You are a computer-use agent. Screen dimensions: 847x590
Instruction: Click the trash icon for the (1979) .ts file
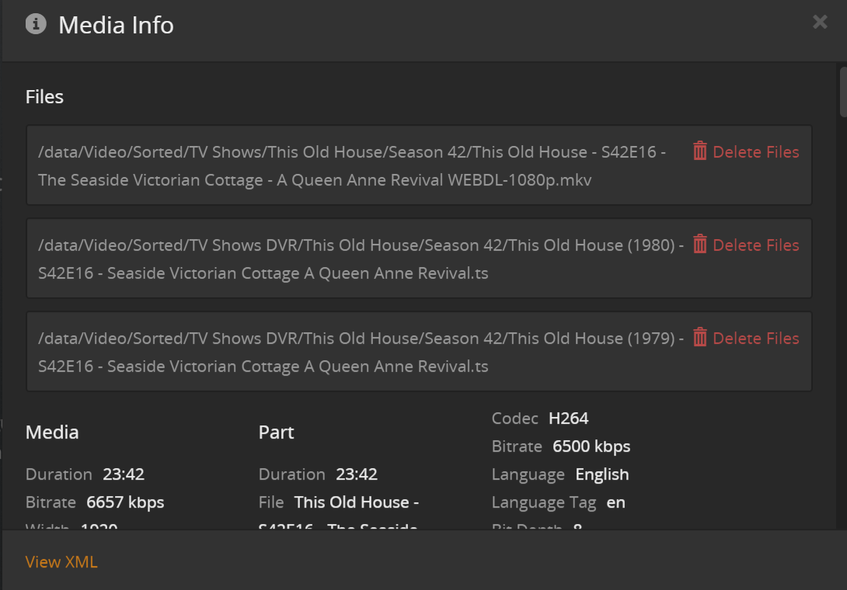[700, 337]
